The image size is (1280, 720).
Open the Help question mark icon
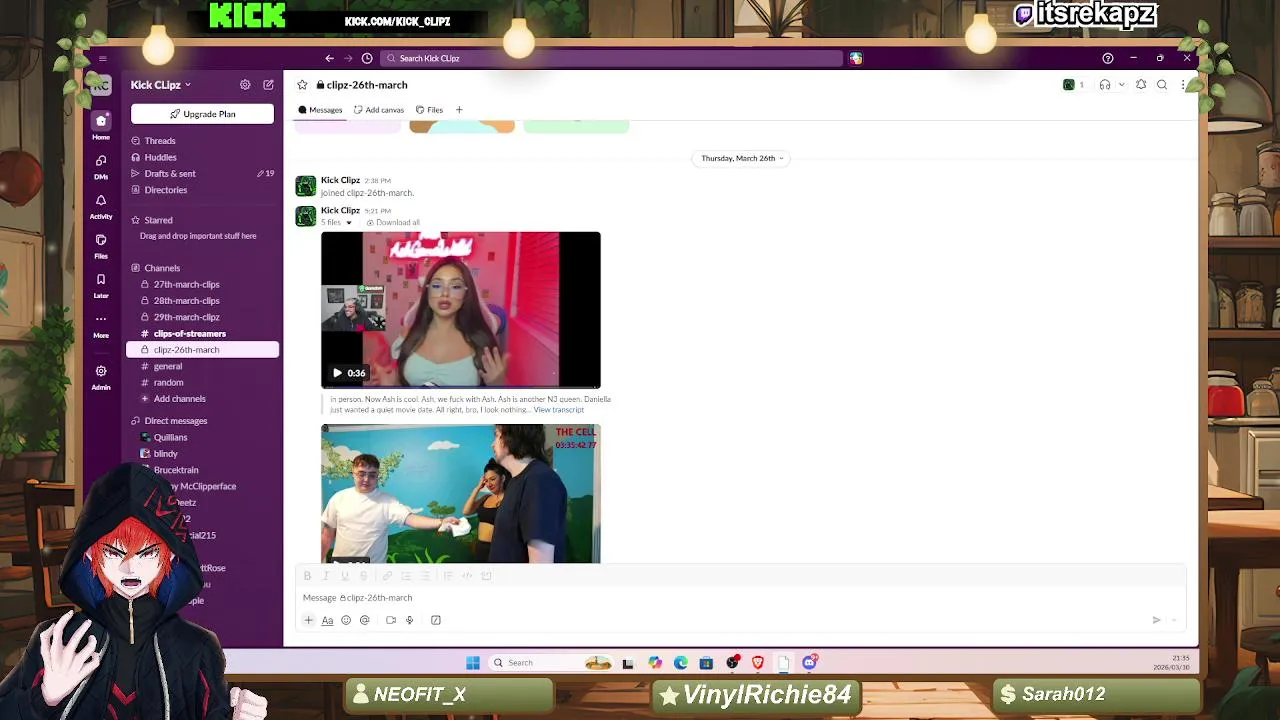(x=1107, y=58)
